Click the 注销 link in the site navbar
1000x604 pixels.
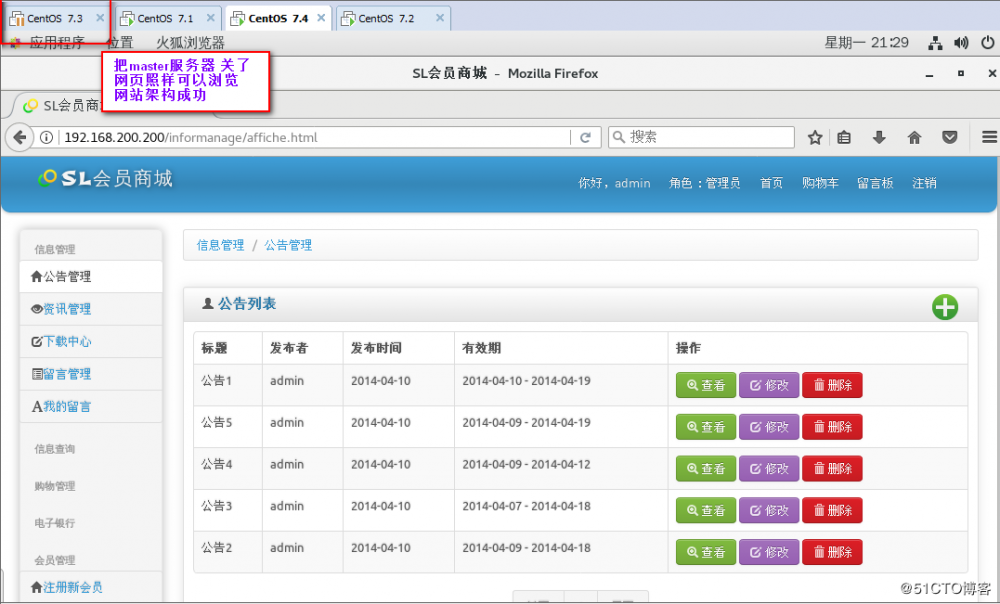(924, 184)
